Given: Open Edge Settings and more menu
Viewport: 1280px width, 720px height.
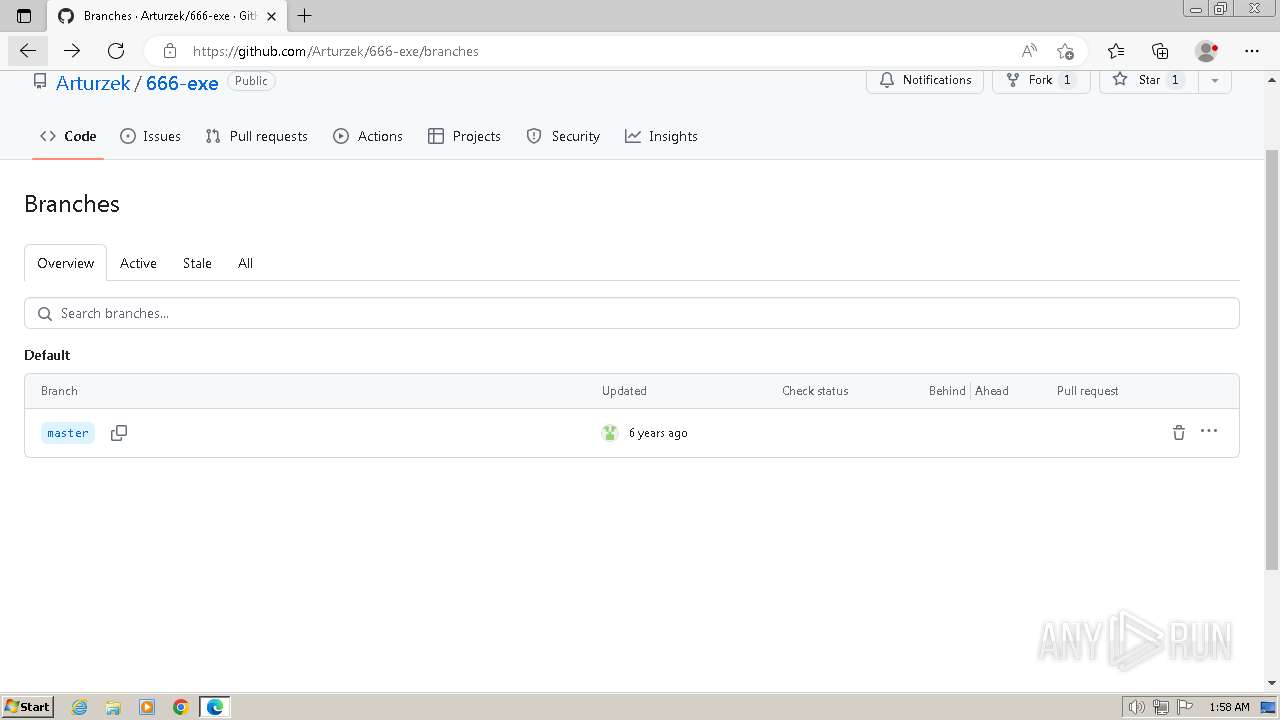Looking at the screenshot, I should 1252,51.
